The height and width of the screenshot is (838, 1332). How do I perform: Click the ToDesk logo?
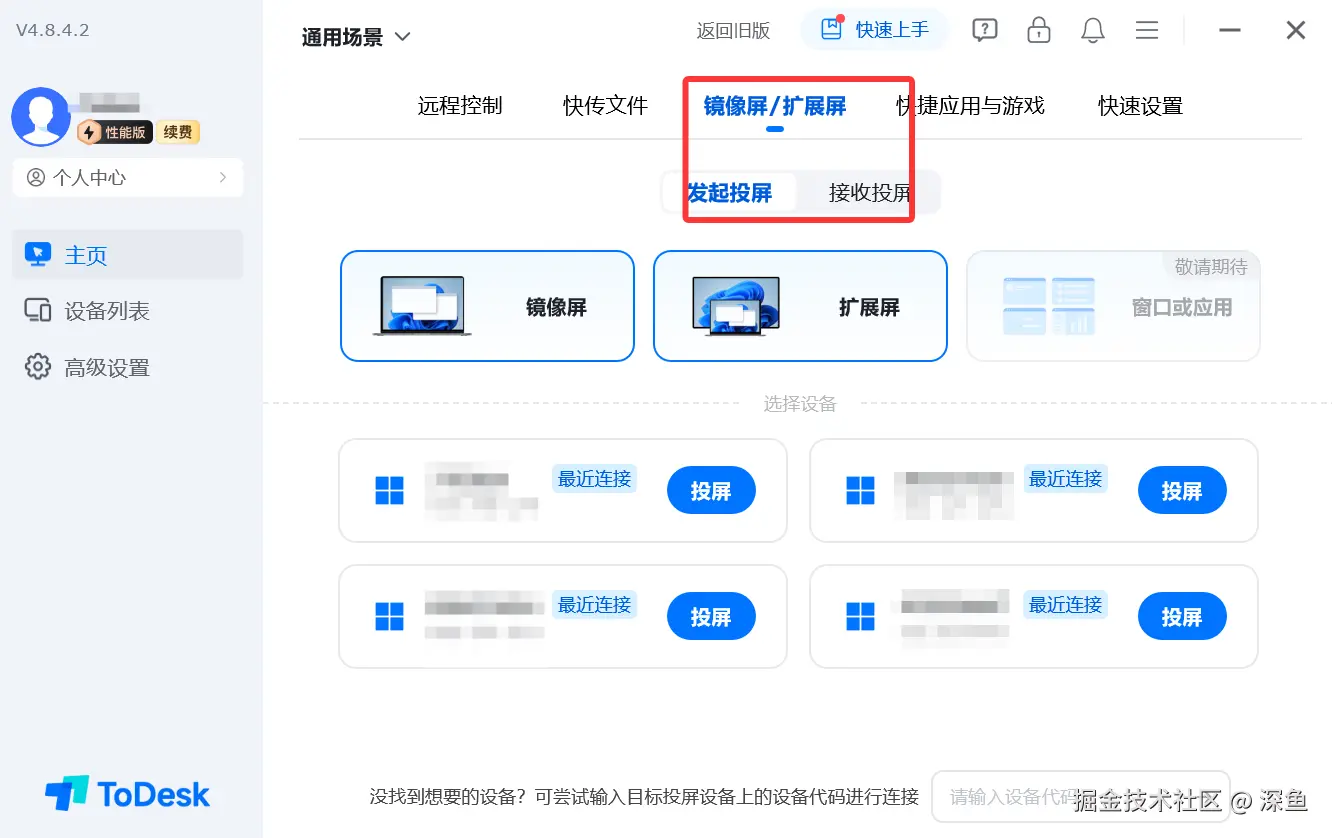[128, 795]
